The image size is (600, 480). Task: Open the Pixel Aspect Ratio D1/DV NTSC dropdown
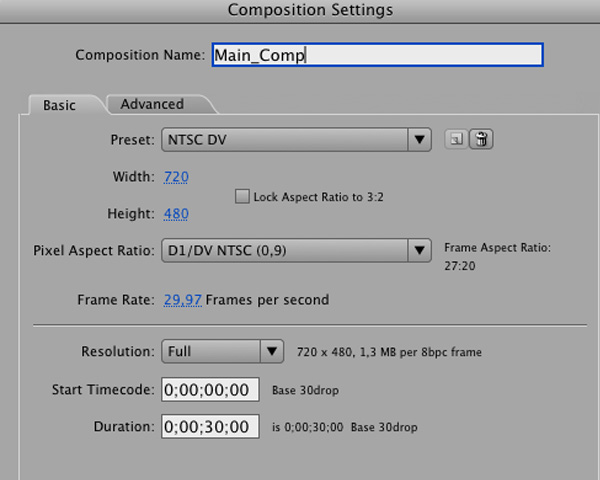point(285,250)
